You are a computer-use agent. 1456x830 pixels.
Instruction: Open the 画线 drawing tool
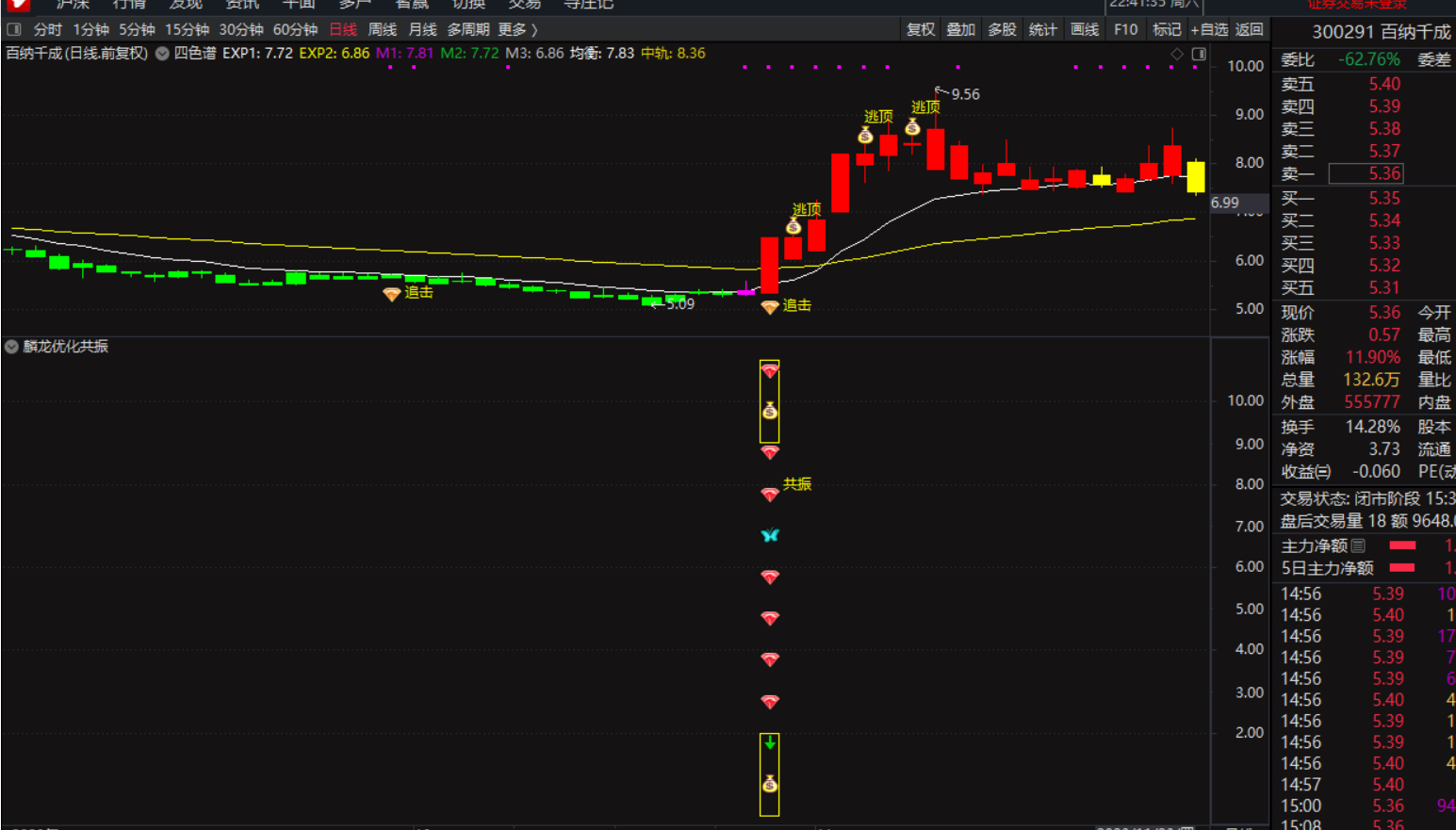click(1084, 29)
